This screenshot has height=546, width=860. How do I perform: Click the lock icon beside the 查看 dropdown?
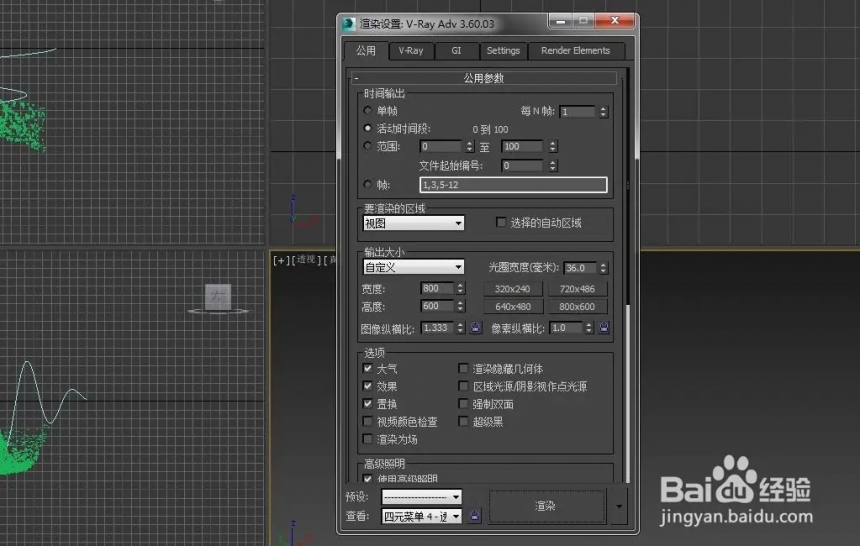pyautogui.click(x=475, y=516)
